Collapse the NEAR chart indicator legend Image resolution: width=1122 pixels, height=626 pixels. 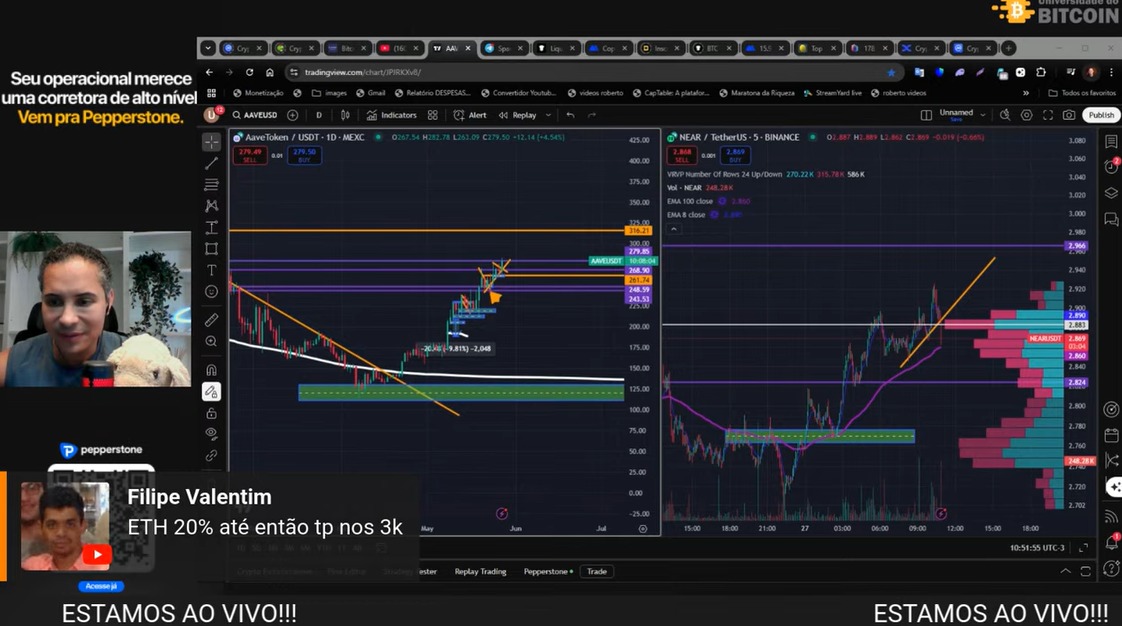coord(673,229)
